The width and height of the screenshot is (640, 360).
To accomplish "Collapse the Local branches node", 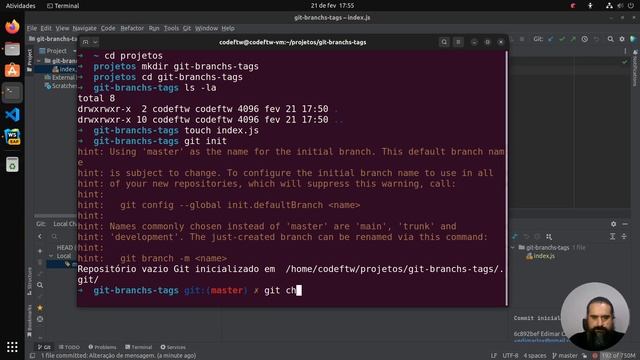I will click(51, 256).
